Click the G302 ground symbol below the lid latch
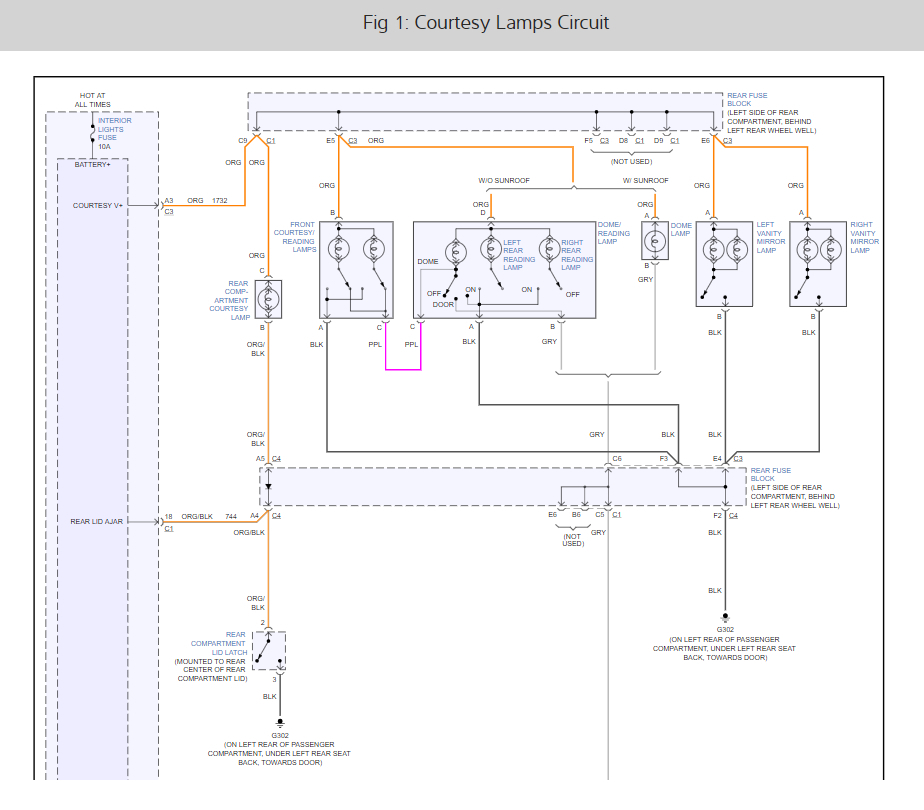The image size is (924, 810). [x=280, y=722]
